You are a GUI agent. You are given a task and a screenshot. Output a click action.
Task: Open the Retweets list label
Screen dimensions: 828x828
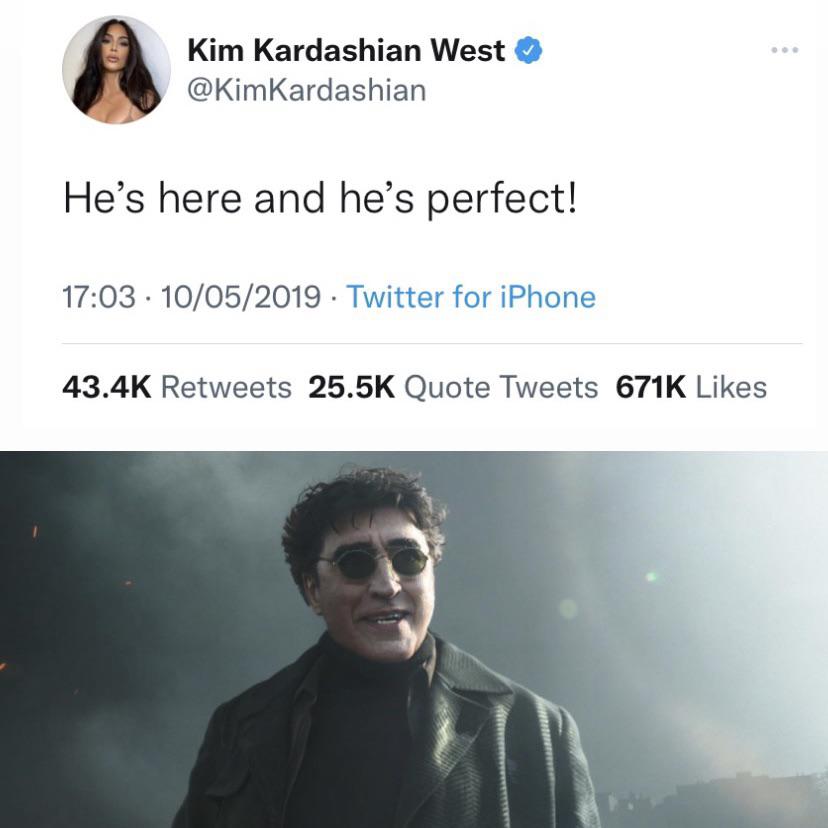[x=226, y=387]
